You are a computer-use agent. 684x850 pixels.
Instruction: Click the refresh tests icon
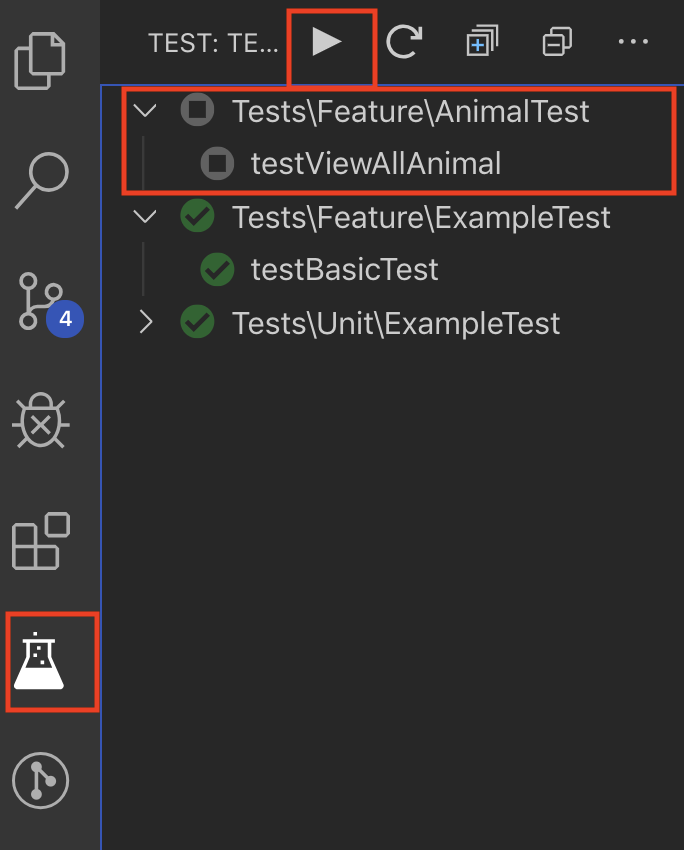pyautogui.click(x=404, y=42)
